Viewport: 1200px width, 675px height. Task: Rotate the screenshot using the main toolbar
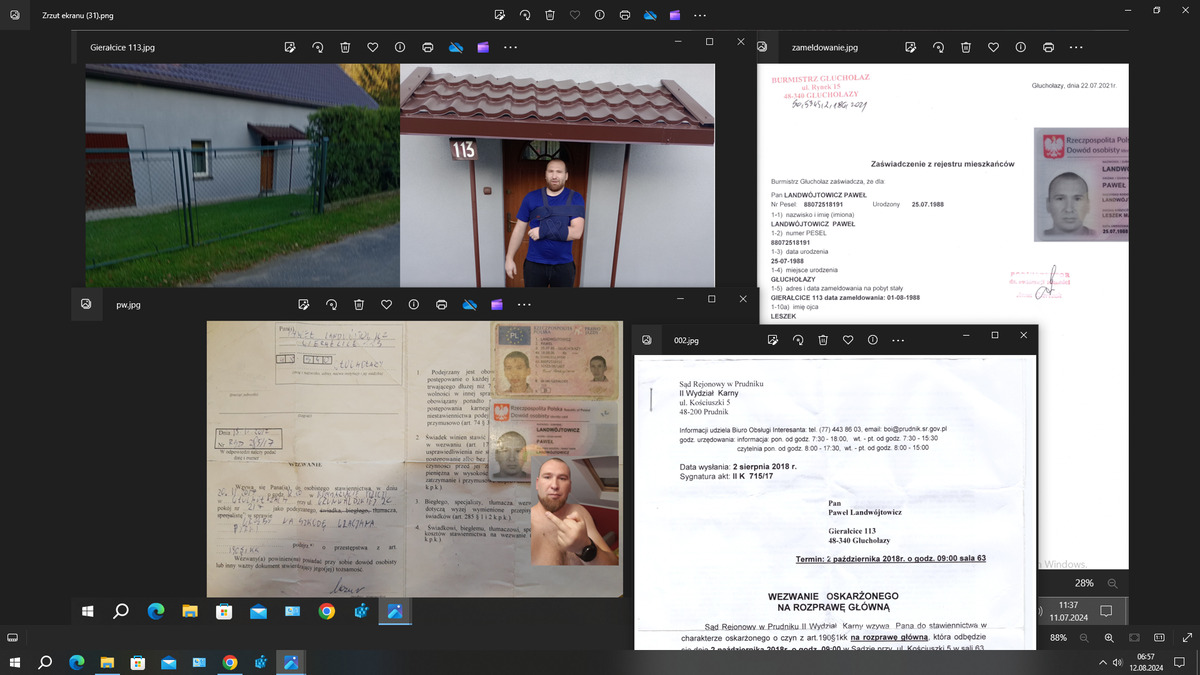click(x=525, y=15)
